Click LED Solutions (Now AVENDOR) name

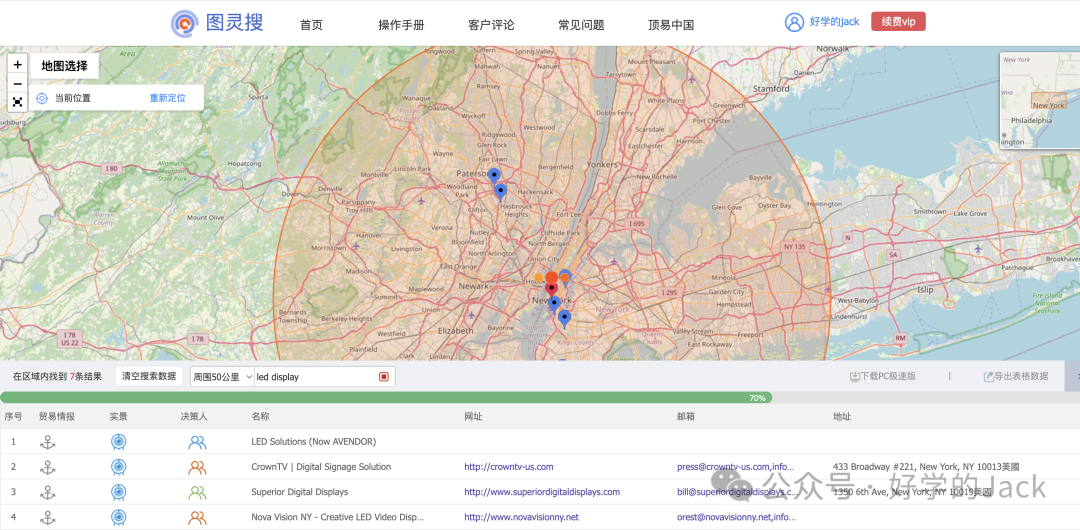pos(313,442)
